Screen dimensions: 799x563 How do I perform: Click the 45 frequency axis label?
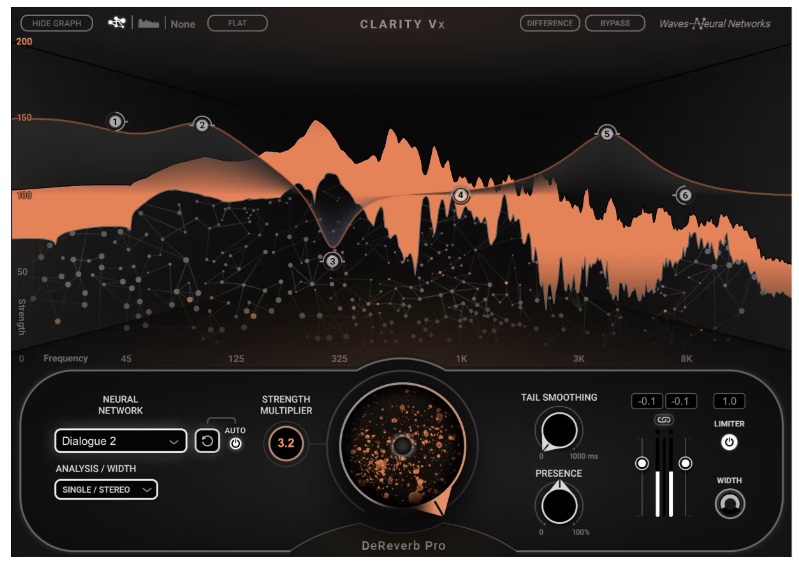pos(126,359)
